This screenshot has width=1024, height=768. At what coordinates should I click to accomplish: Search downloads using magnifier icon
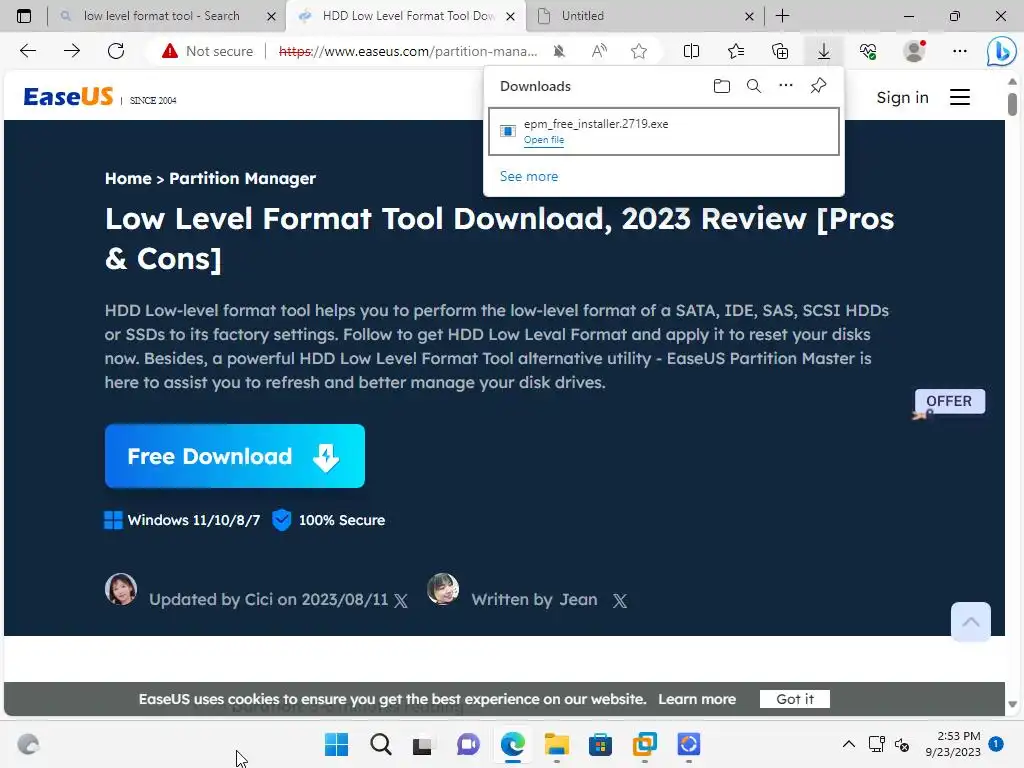[754, 86]
